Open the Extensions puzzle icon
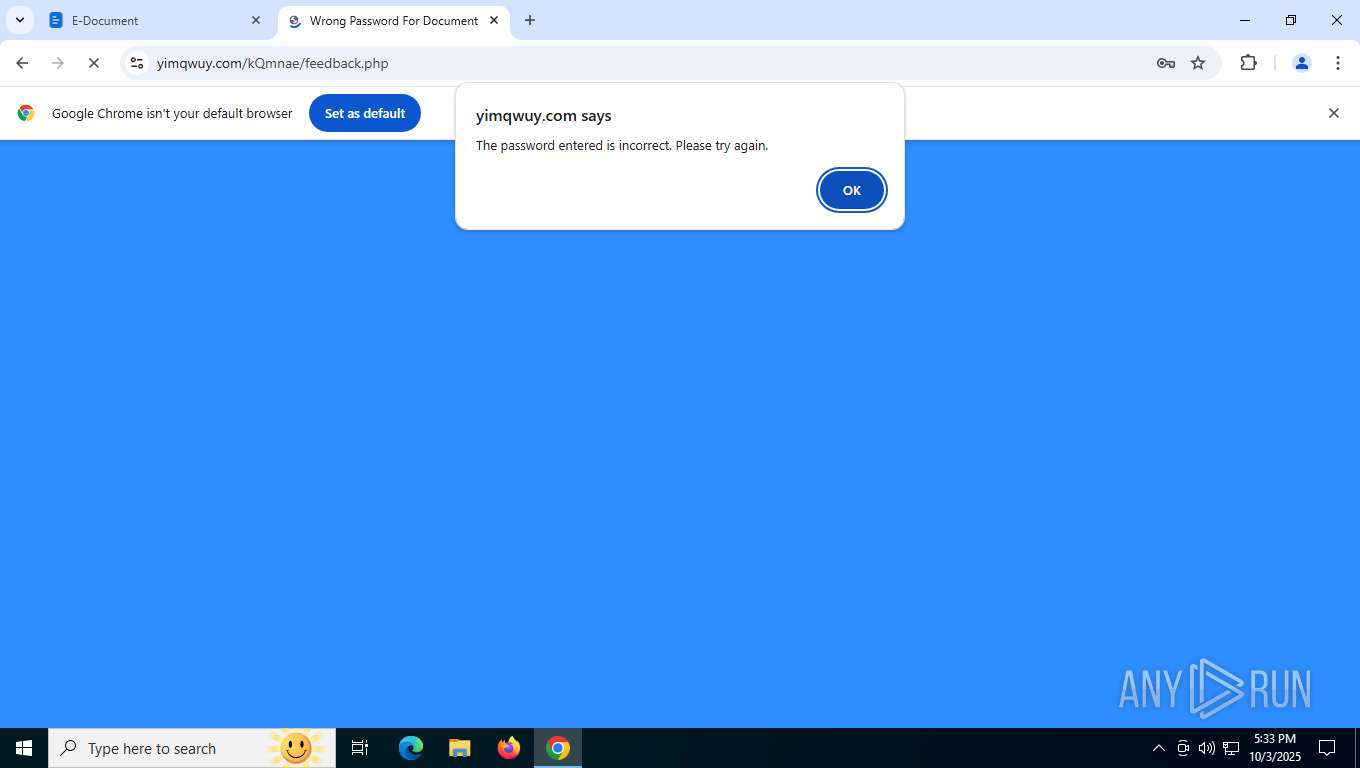The height and width of the screenshot is (768, 1360). (x=1248, y=63)
